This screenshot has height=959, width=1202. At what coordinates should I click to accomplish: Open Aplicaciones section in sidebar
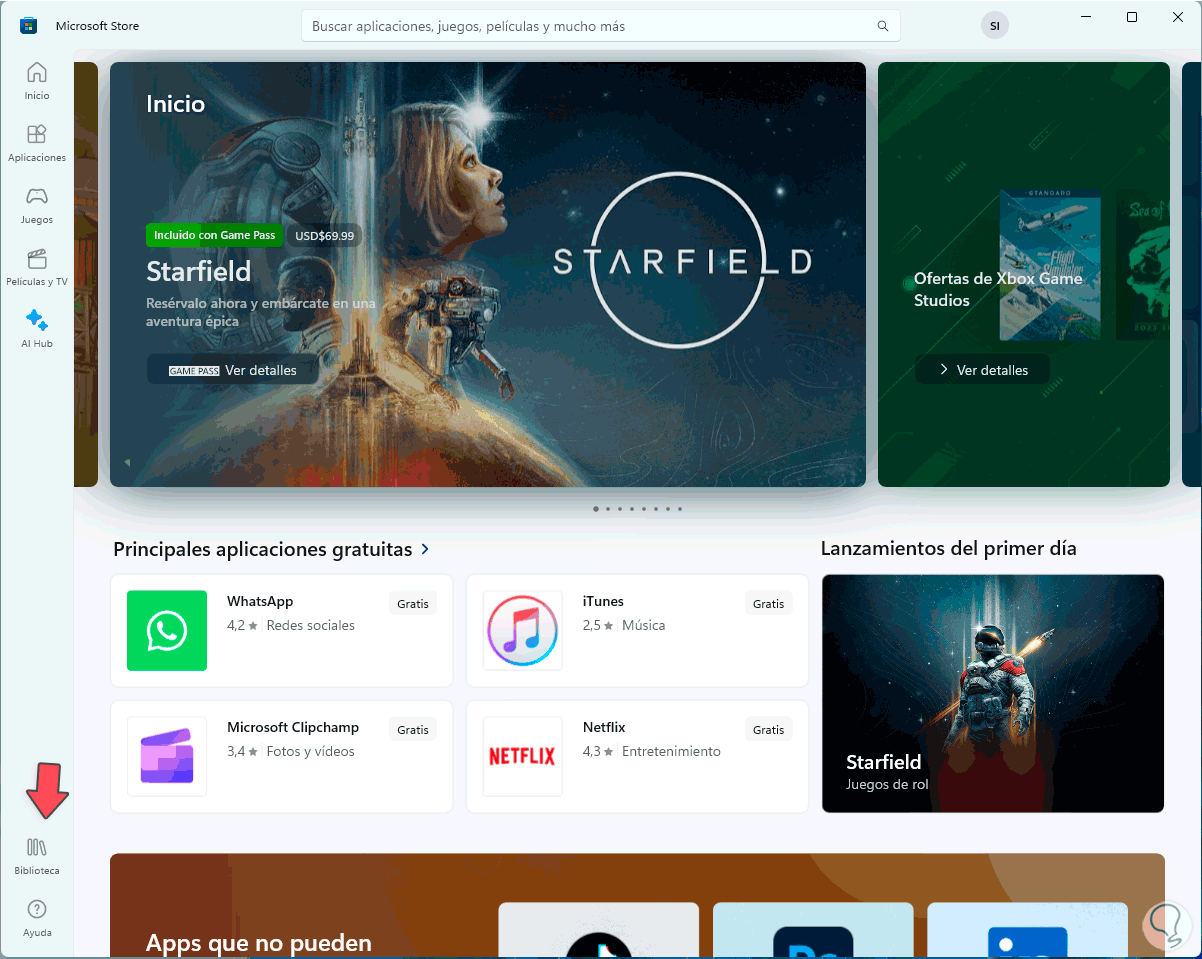[x=37, y=143]
